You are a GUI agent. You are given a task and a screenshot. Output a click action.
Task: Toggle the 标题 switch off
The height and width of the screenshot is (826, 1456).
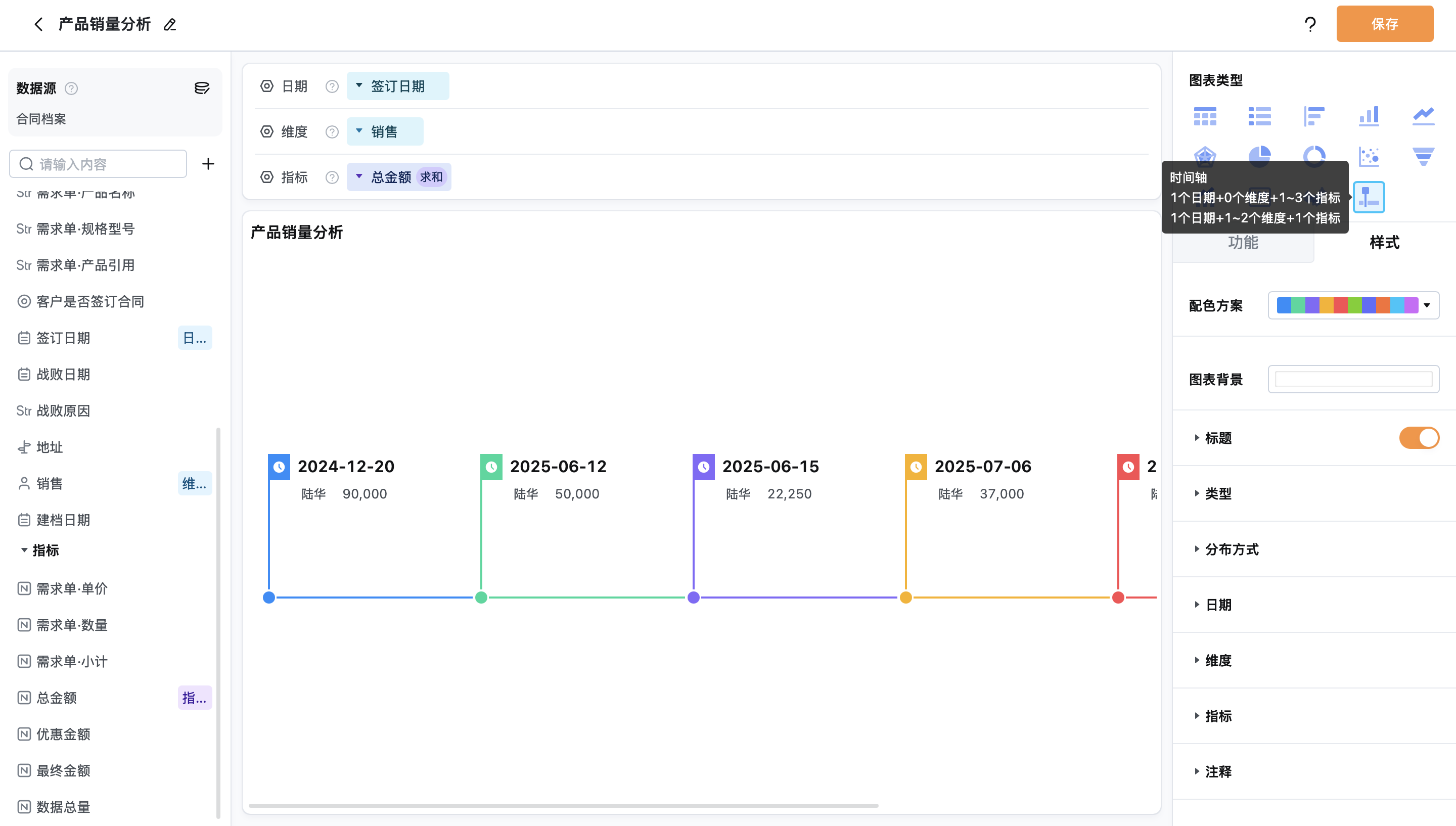pos(1419,438)
